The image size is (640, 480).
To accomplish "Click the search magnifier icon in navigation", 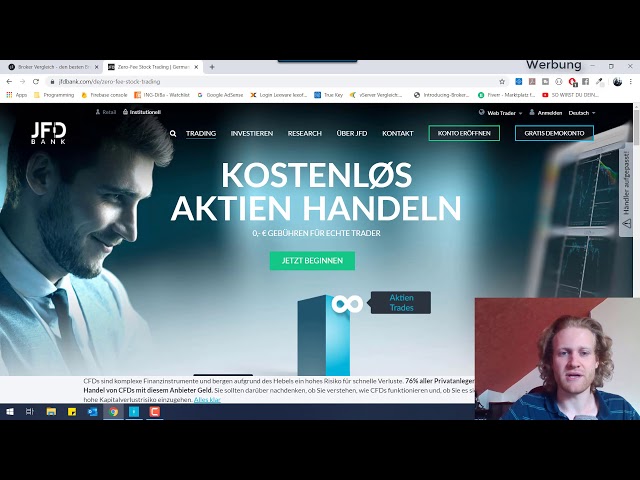I will pos(173,133).
